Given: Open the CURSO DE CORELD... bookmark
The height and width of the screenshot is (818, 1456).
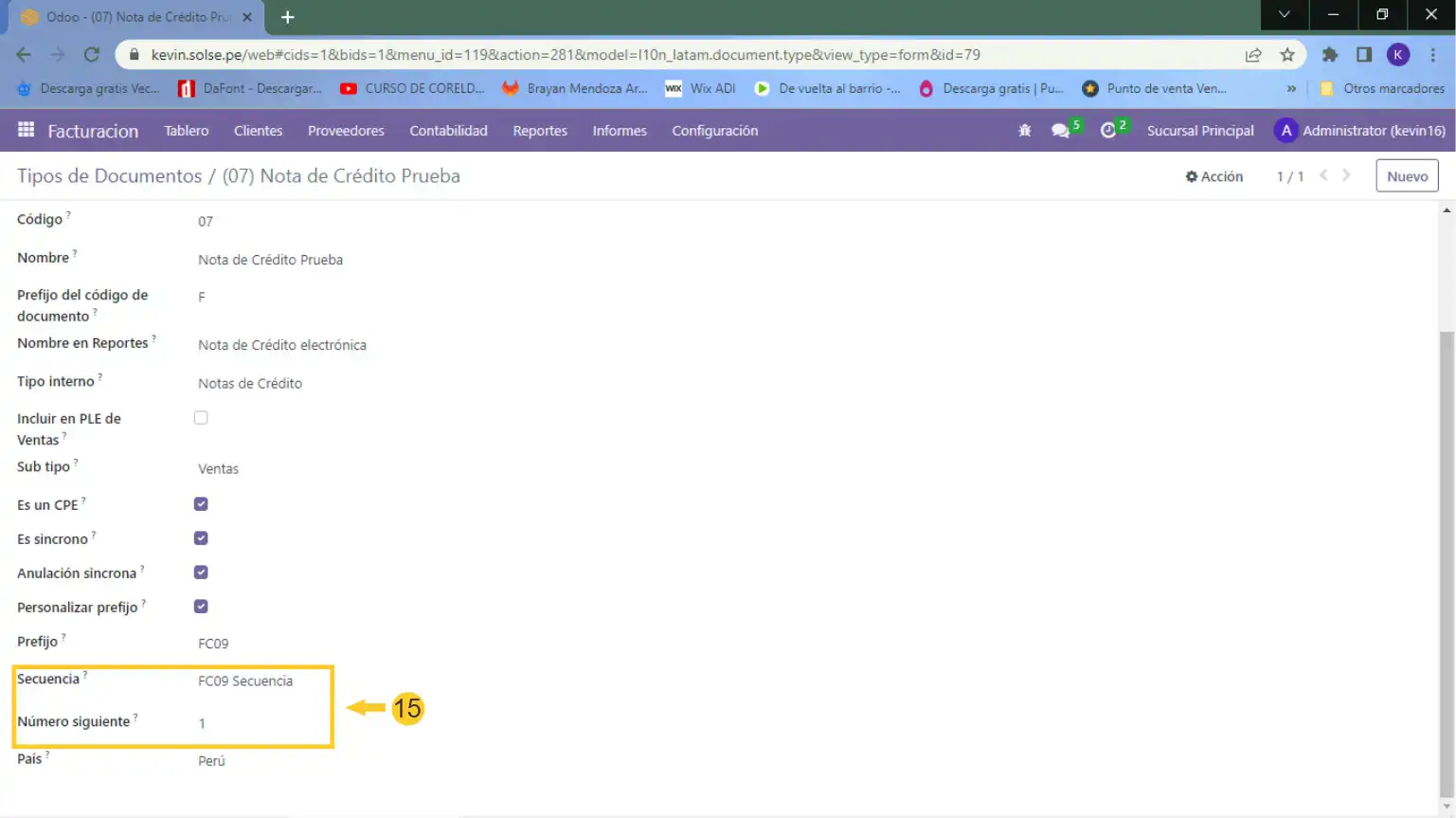Looking at the screenshot, I should click(413, 88).
